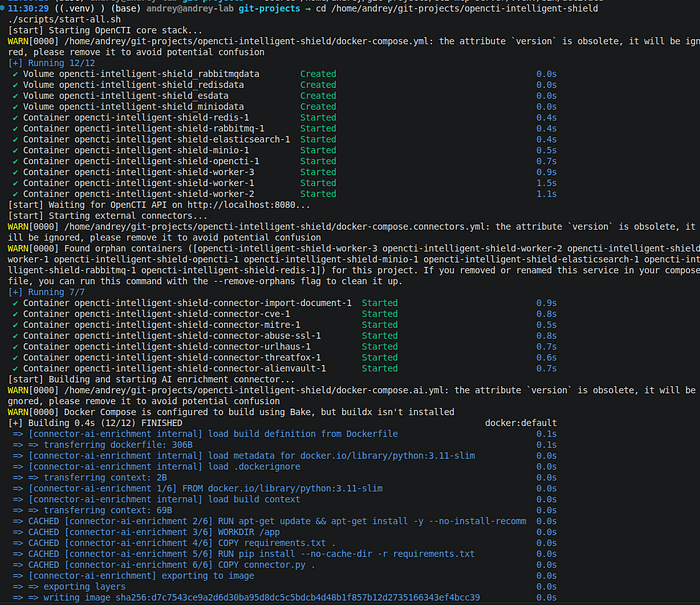Viewport: 700px width, 605px height.
Task: Click the docker-compose.yml path in first warning
Action: pyautogui.click(x=246, y=42)
